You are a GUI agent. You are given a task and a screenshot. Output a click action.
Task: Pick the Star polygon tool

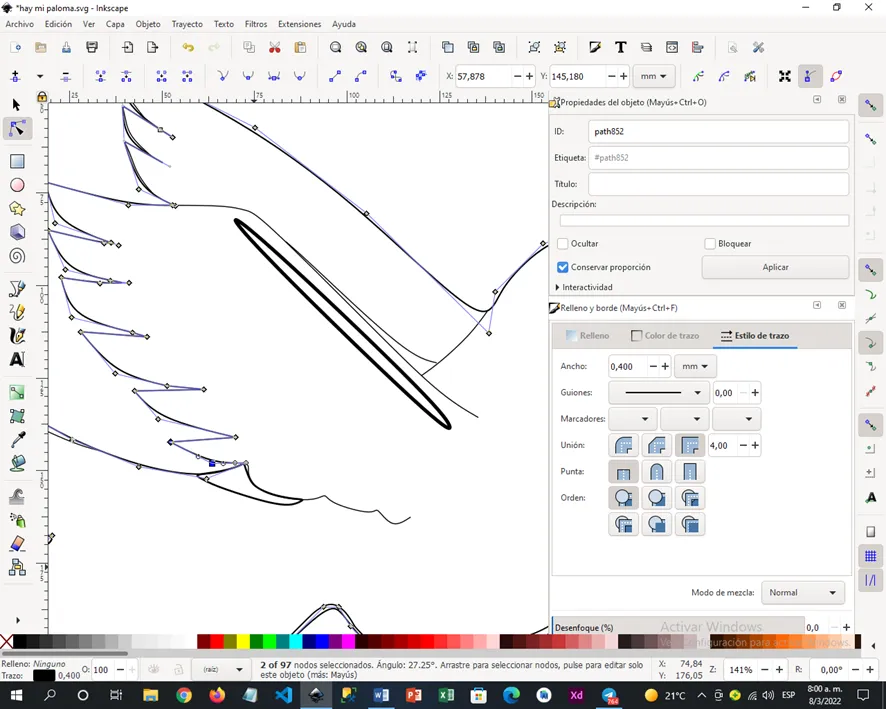click(x=17, y=209)
